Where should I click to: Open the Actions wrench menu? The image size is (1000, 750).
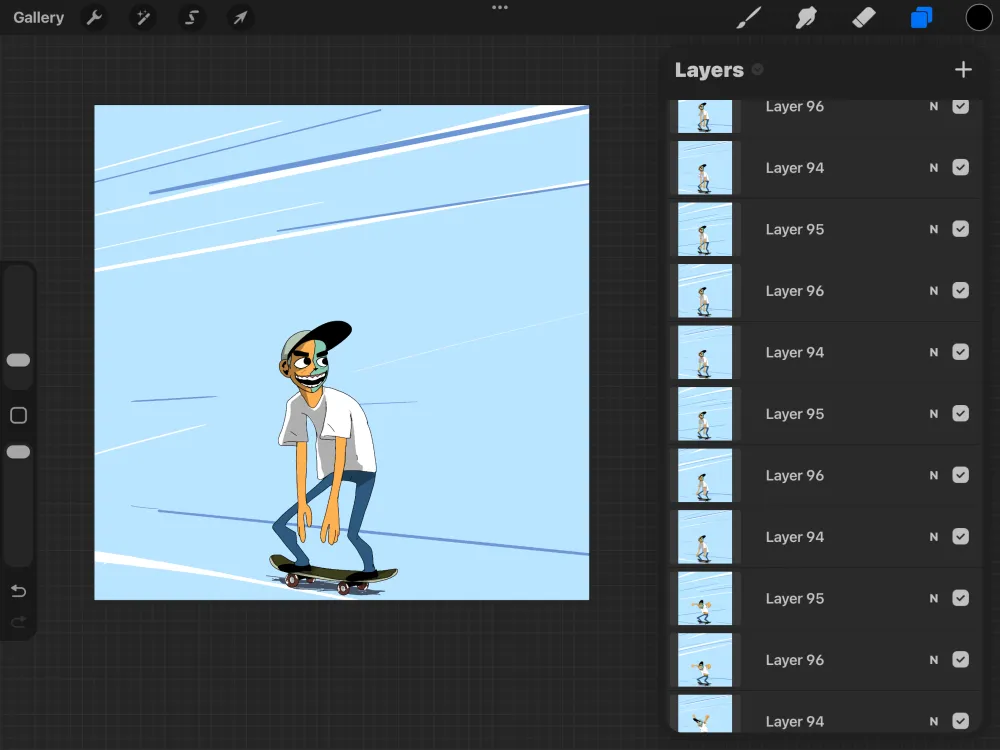click(94, 18)
